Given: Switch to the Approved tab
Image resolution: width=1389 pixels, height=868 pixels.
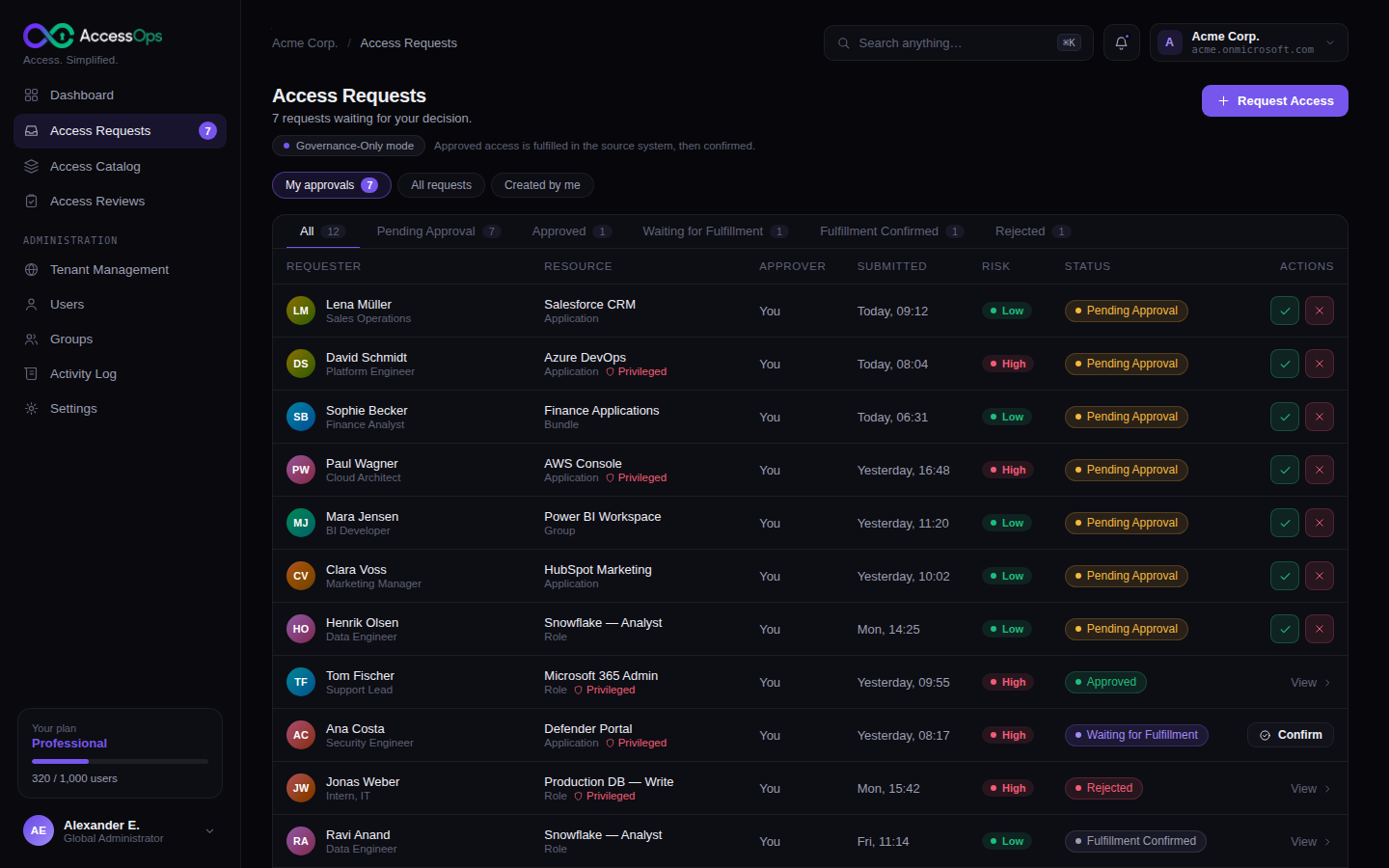Looking at the screenshot, I should (571, 231).
